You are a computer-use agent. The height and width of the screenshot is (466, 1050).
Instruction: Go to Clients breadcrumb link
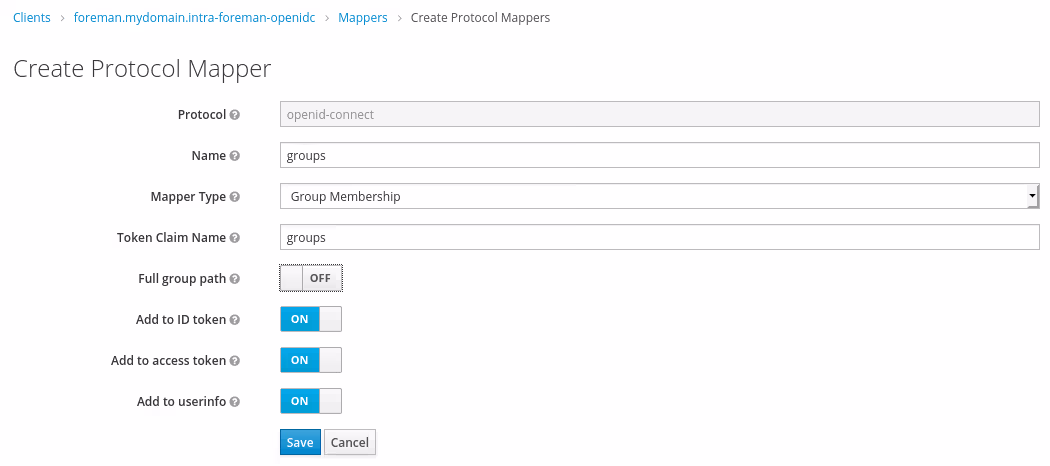coord(32,18)
